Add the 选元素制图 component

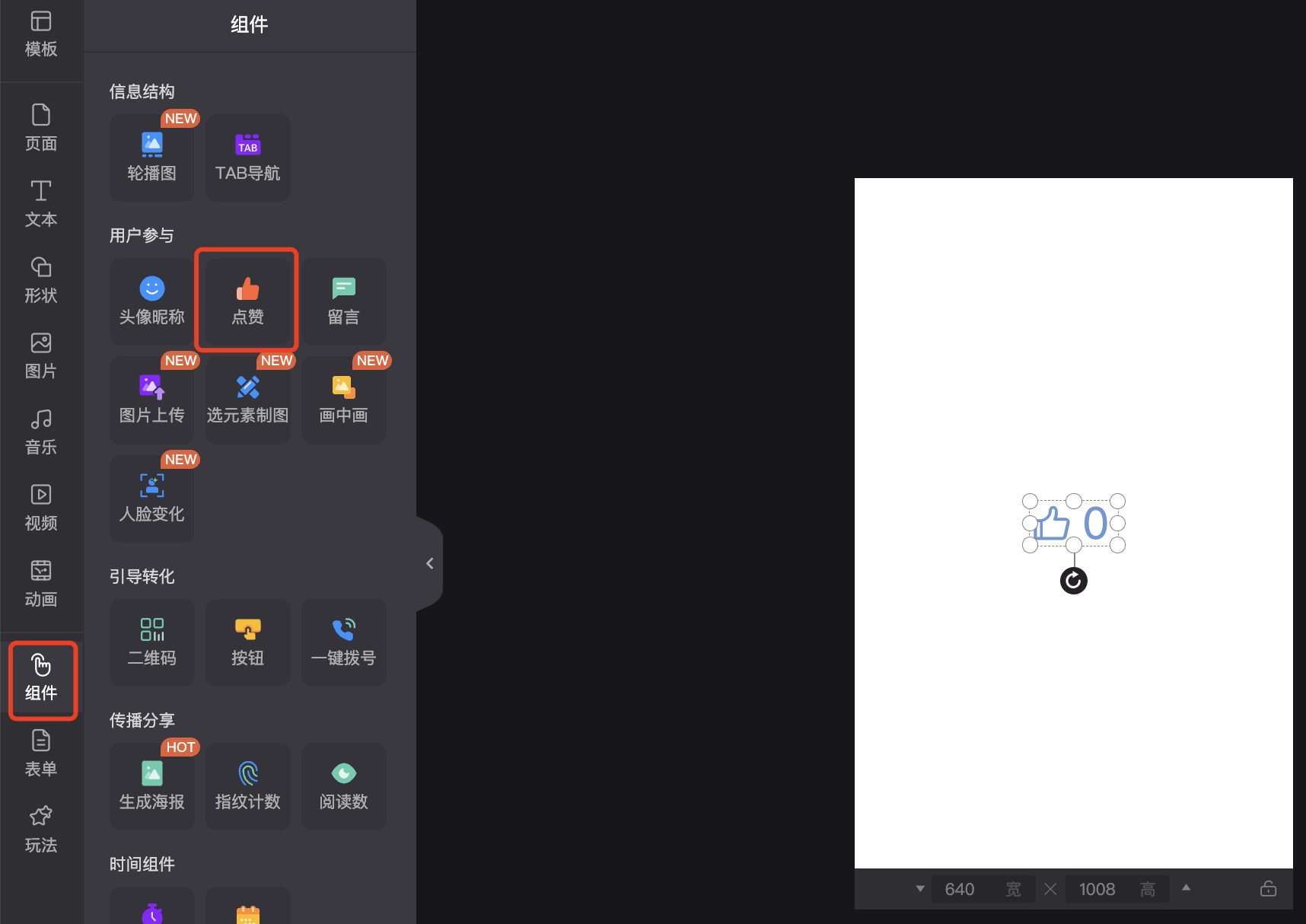(248, 400)
